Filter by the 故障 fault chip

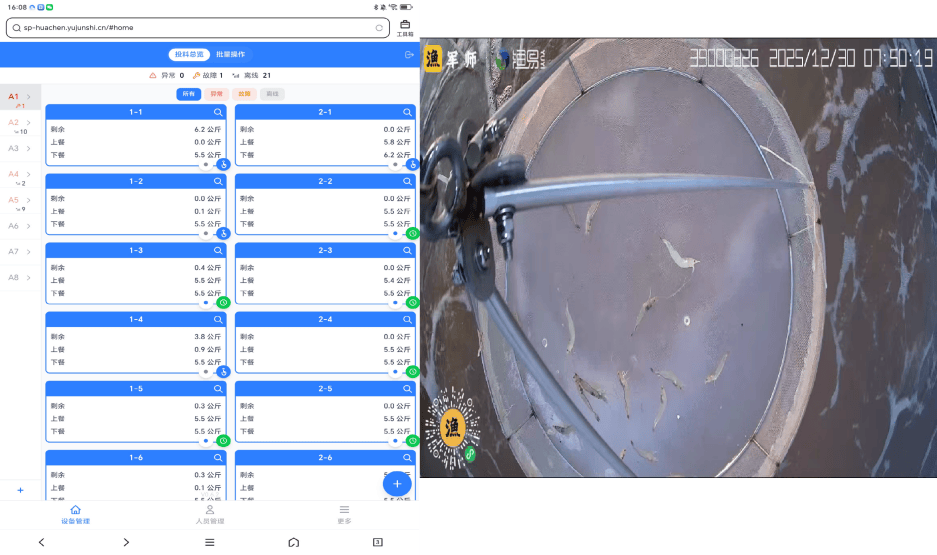243,94
